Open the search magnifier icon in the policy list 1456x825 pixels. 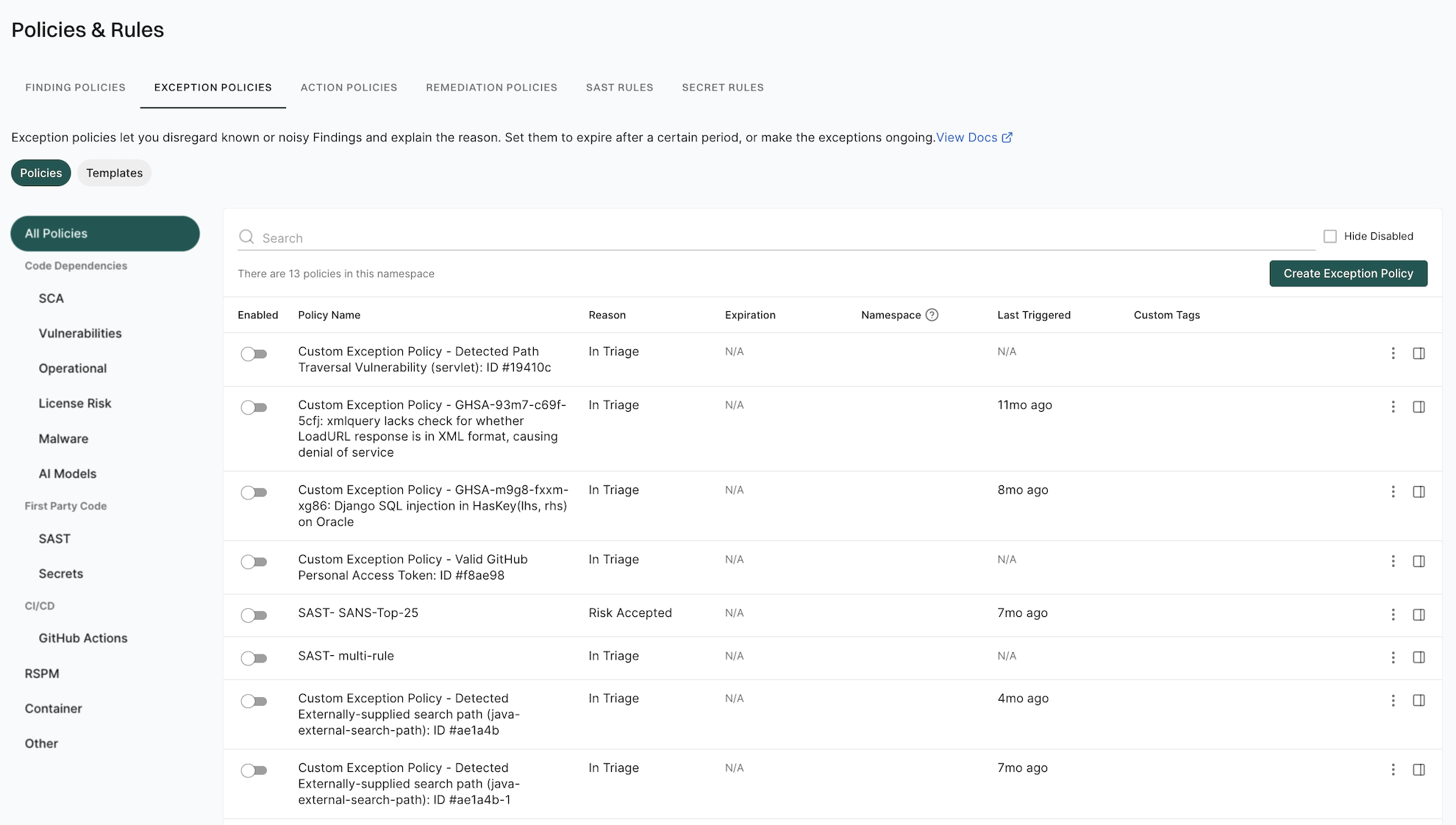(246, 237)
